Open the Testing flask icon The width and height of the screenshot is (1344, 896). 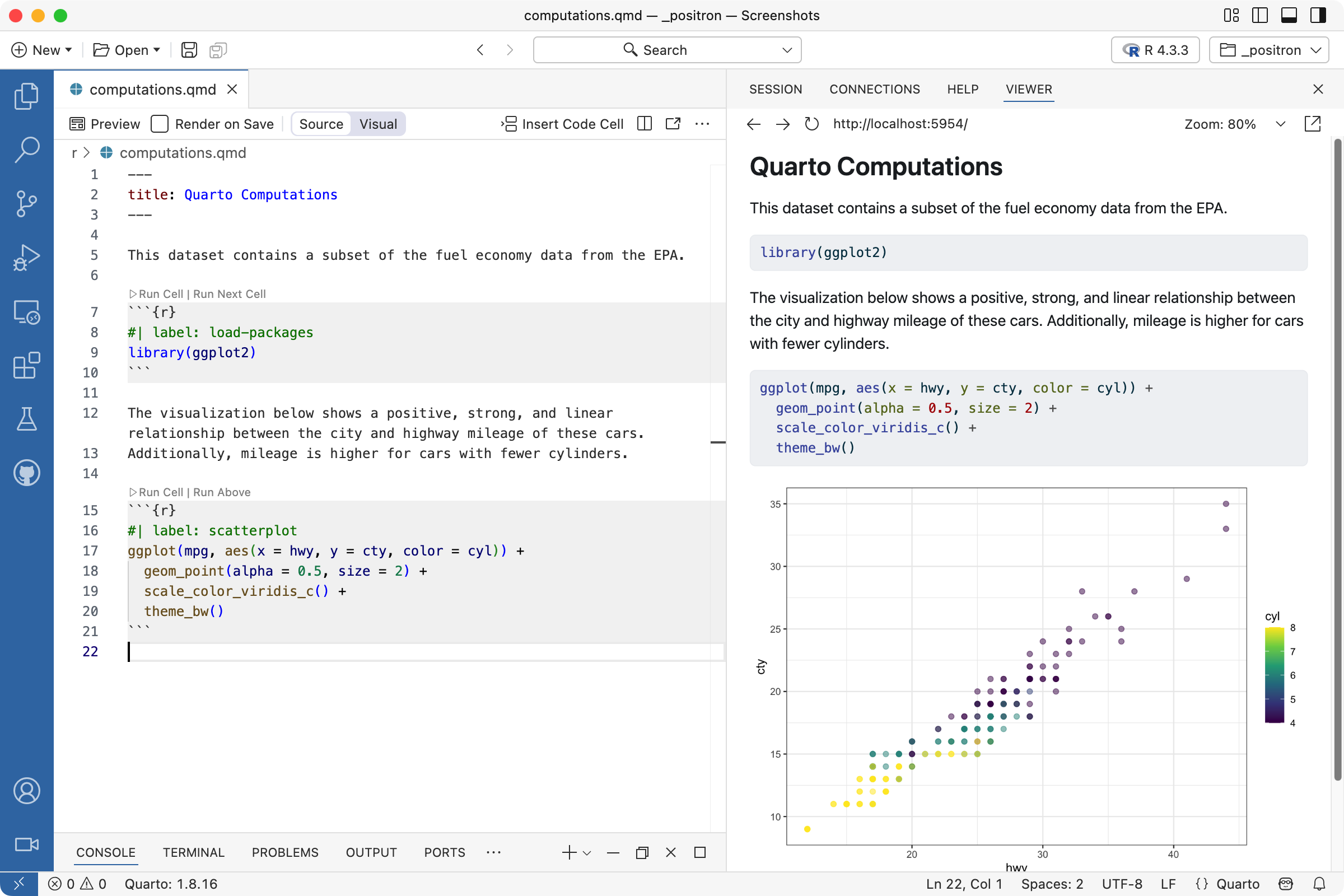(26, 419)
